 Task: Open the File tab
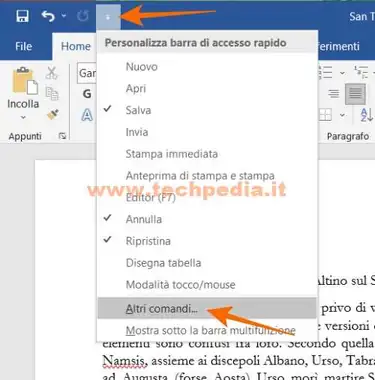(24, 46)
